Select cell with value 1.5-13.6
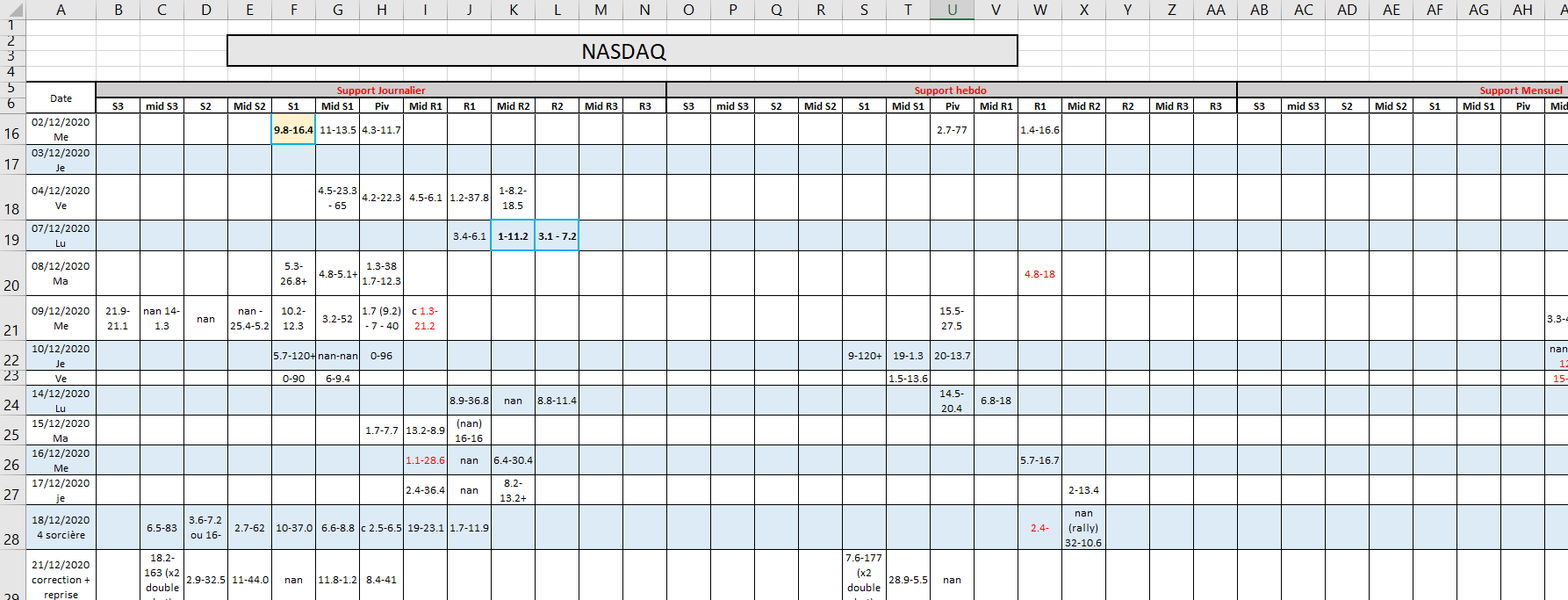Screen dimensions: 1568x600 pyautogui.click(x=908, y=378)
